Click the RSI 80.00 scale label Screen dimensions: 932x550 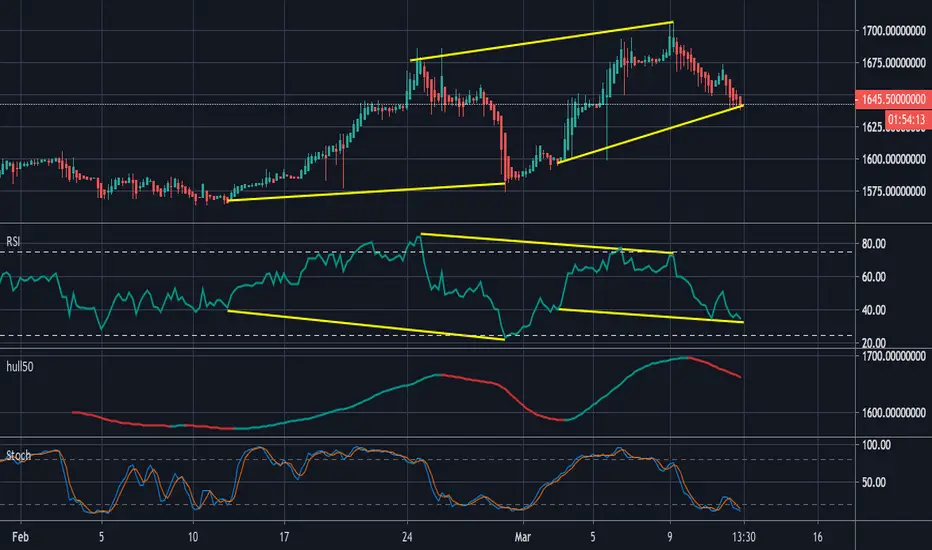pyautogui.click(x=873, y=243)
